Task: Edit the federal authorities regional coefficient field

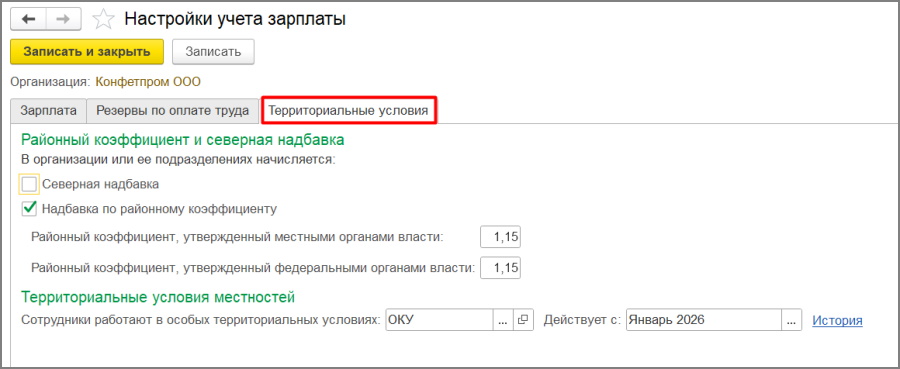Action: click(x=501, y=267)
